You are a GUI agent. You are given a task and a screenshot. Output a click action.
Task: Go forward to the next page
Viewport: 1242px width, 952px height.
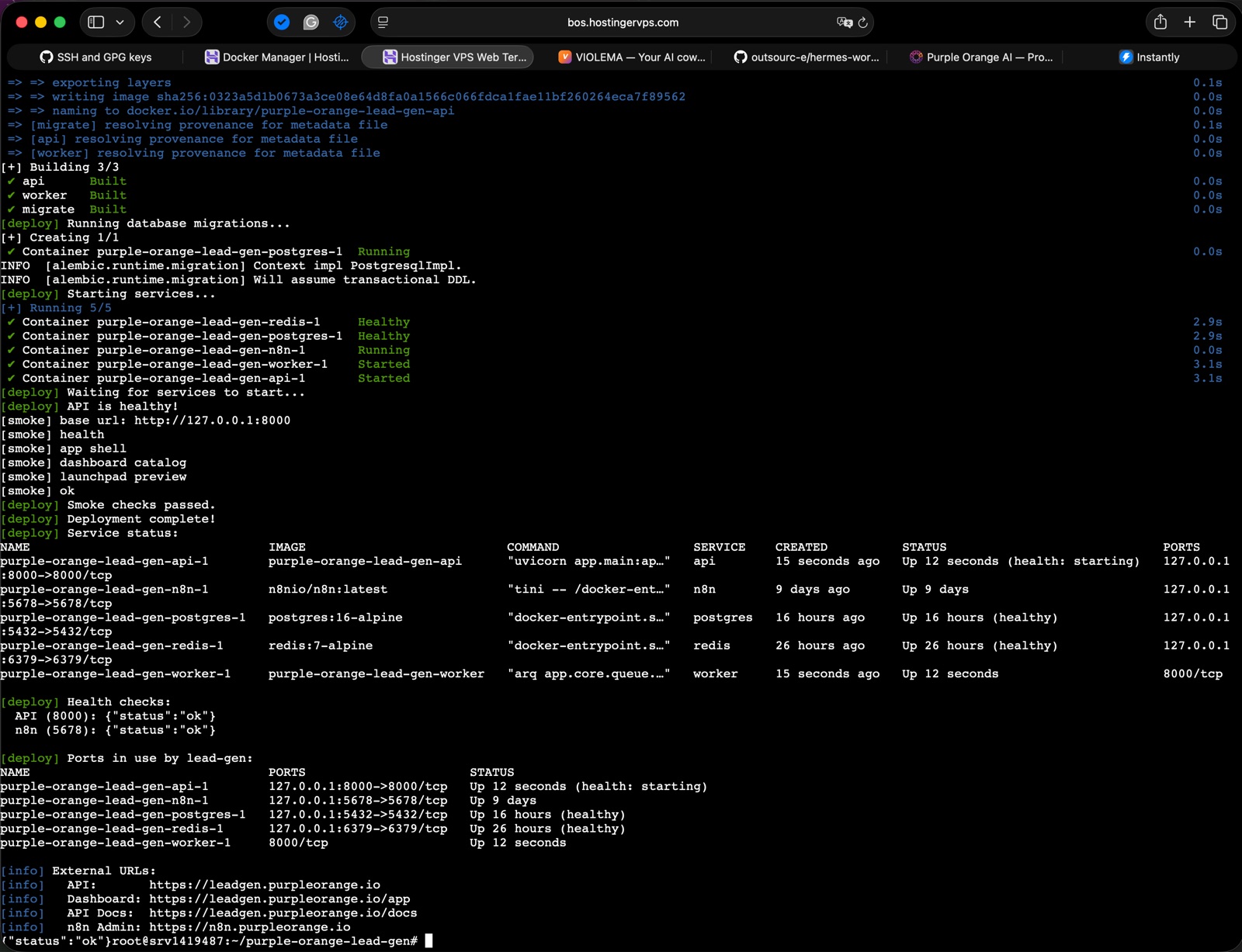click(x=186, y=23)
